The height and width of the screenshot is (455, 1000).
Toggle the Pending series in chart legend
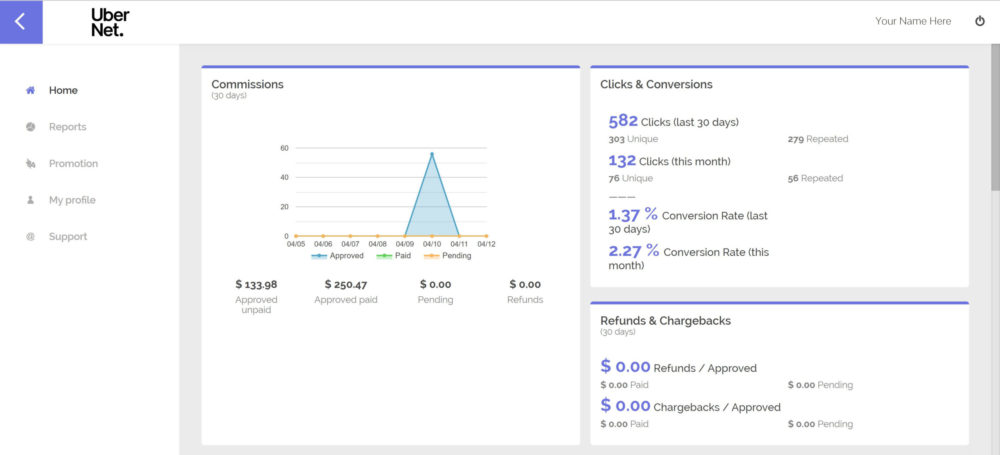[447, 256]
